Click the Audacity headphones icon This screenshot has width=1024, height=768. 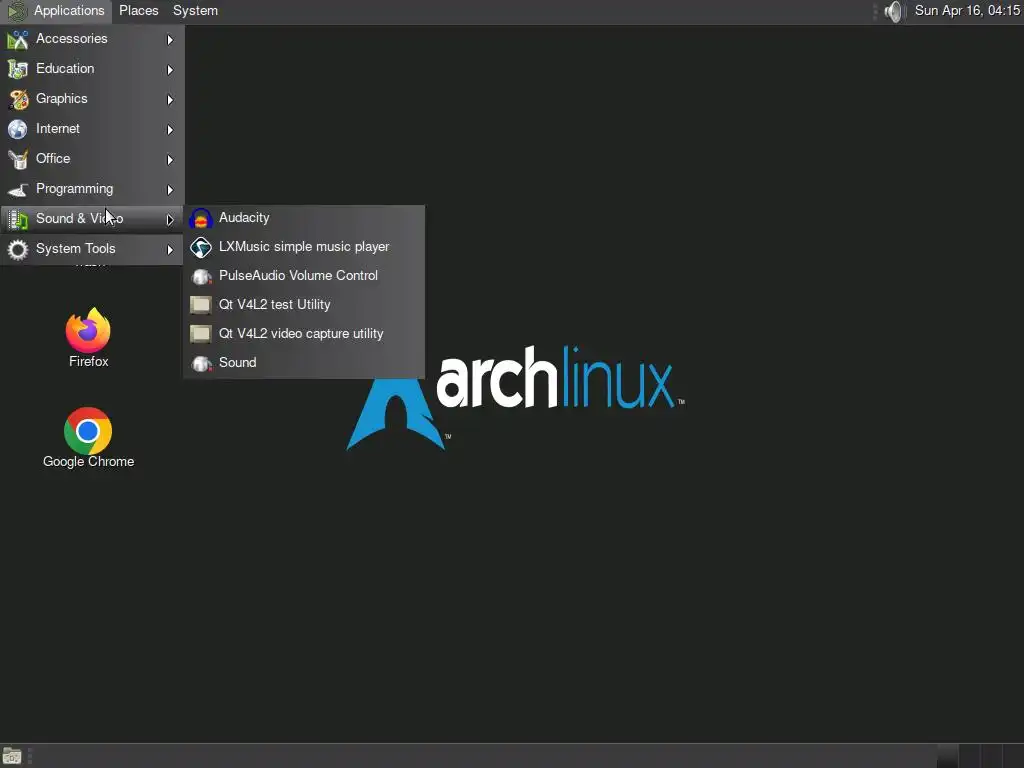pos(200,219)
